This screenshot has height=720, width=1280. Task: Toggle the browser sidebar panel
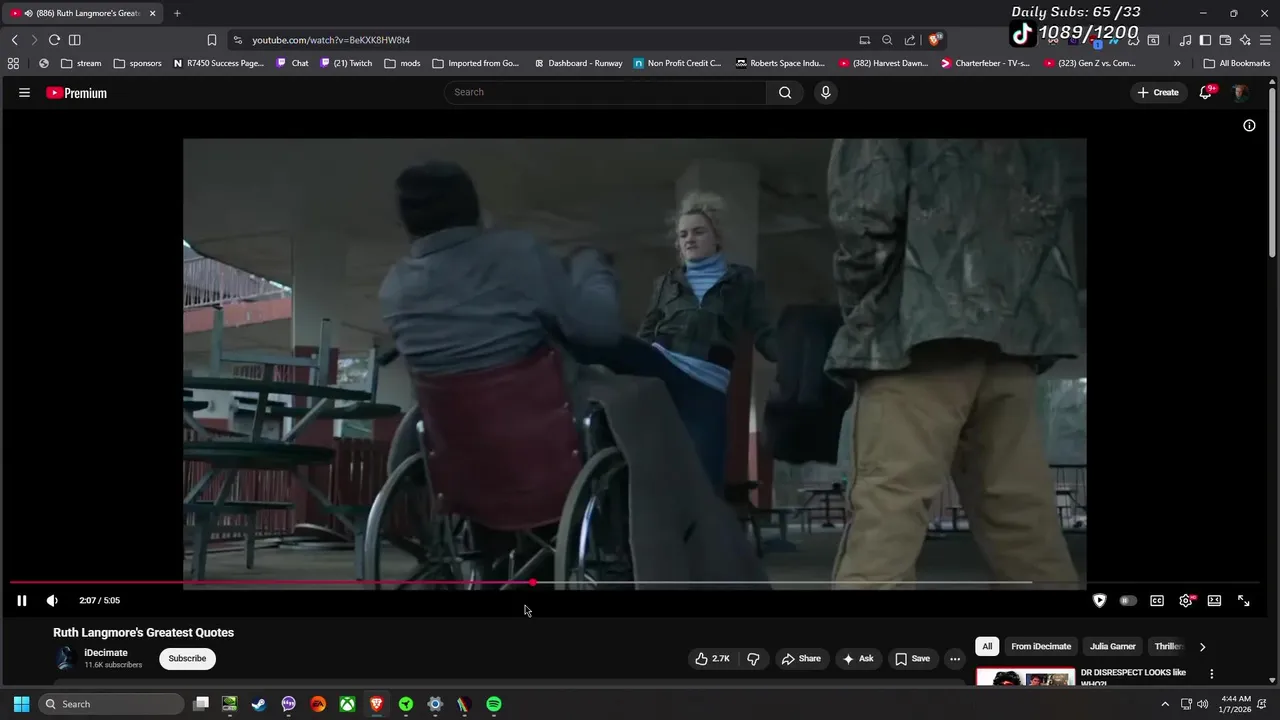pos(1205,40)
